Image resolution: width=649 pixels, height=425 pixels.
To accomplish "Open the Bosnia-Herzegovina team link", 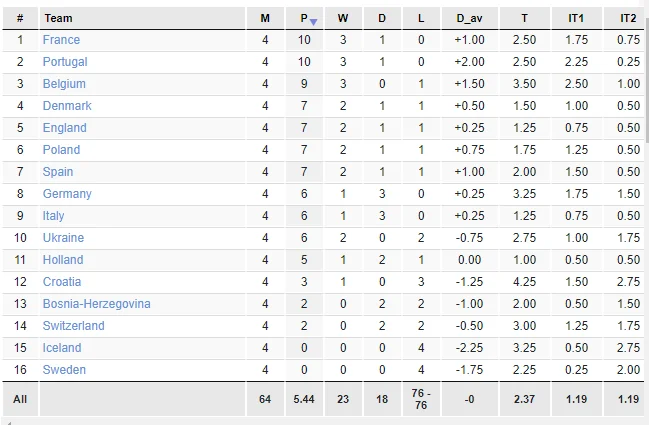I will (x=96, y=304).
